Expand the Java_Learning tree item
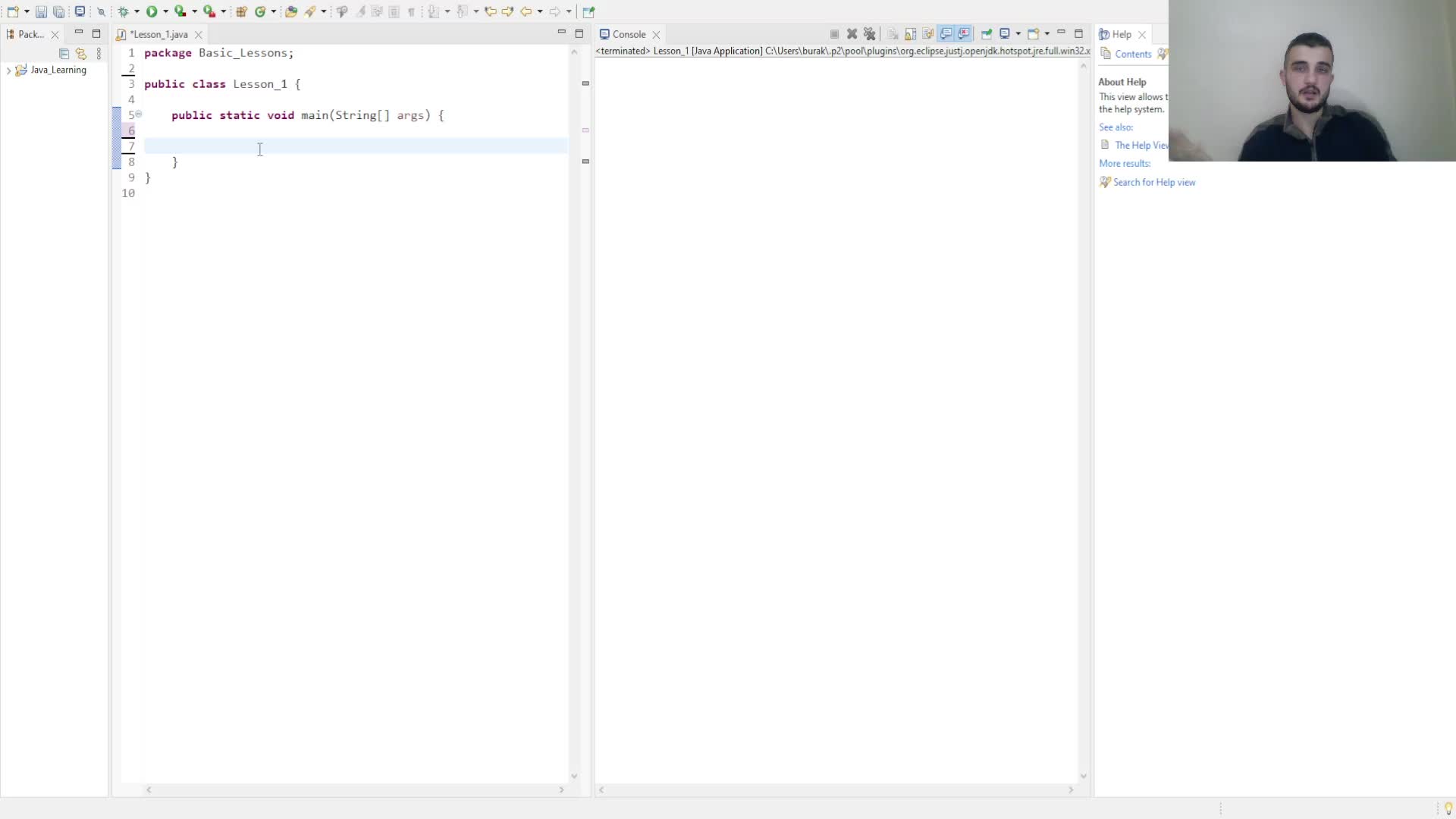 [x=8, y=69]
